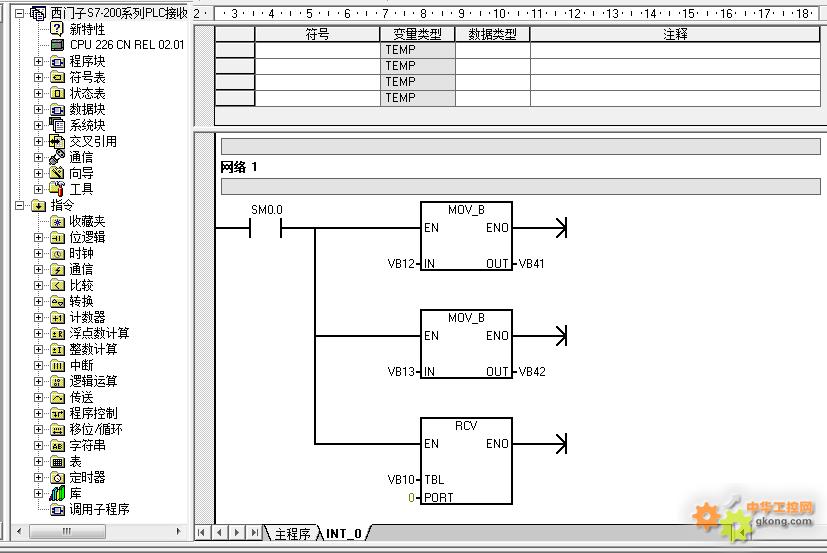Expand the 程序控制 node
Image resolution: width=827 pixels, height=553 pixels.
click(x=39, y=413)
